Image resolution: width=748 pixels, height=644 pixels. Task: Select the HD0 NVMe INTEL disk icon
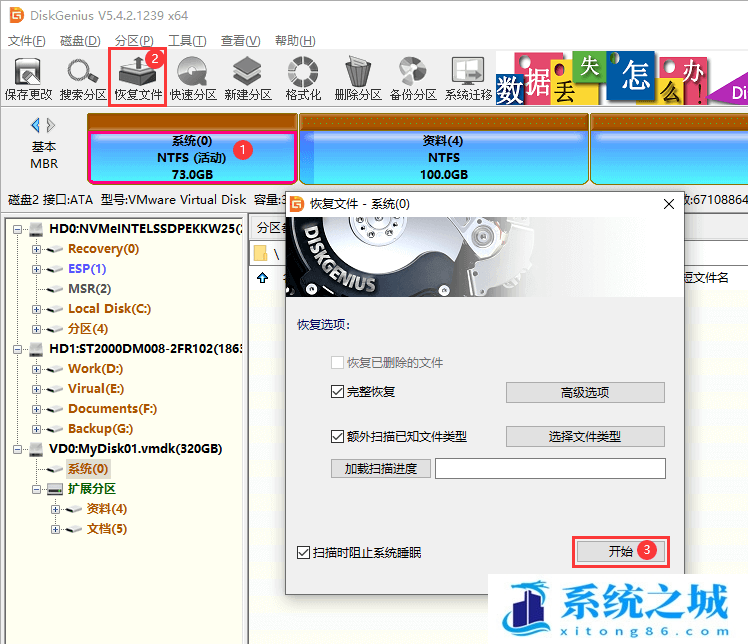click(x=36, y=229)
